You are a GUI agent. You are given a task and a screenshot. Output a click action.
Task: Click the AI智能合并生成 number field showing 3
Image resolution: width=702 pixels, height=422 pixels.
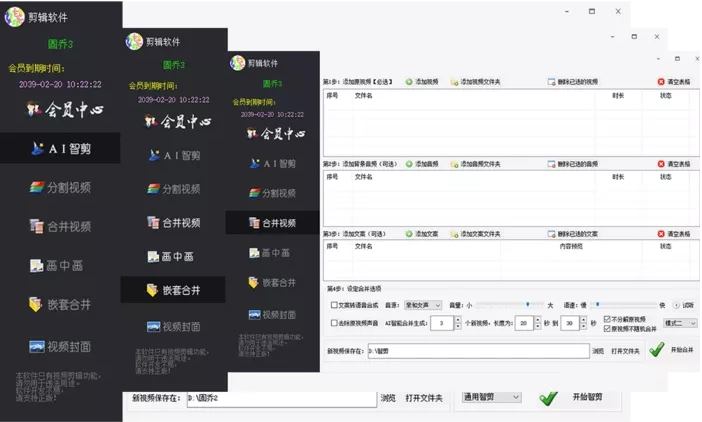point(442,323)
